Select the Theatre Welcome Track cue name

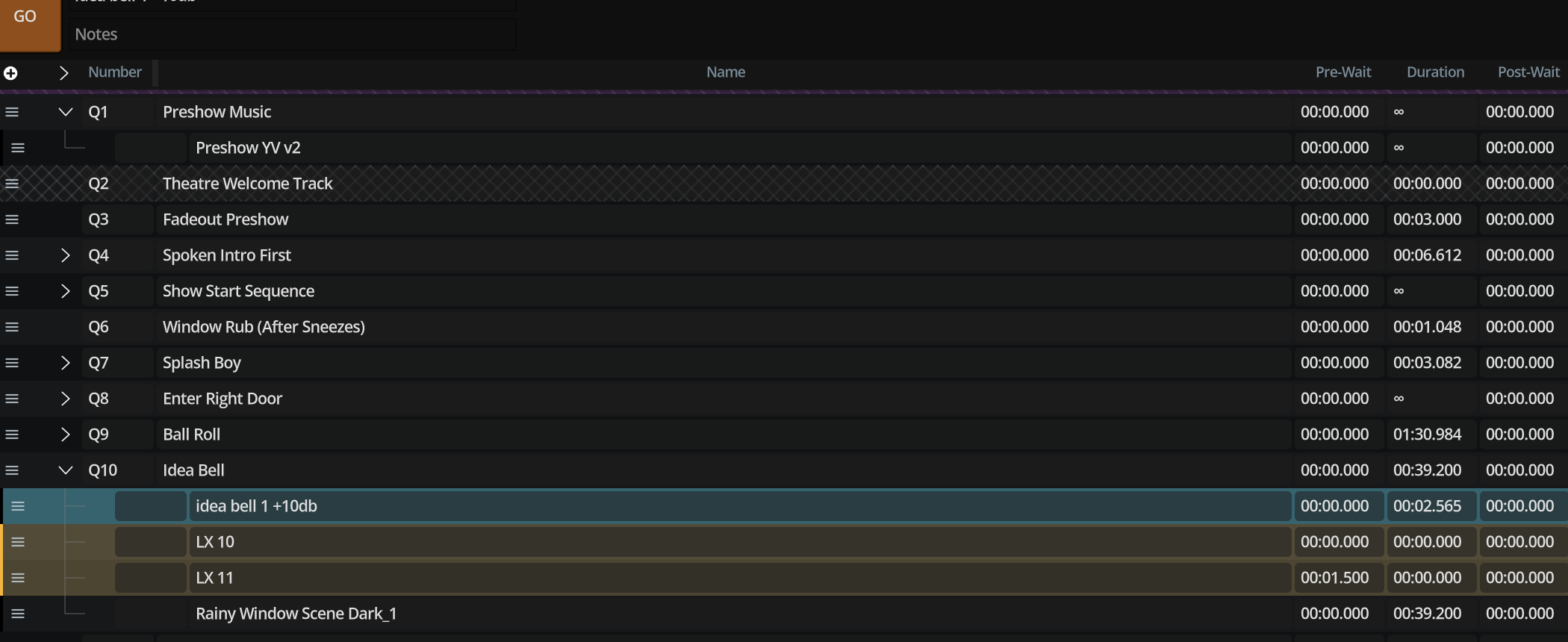248,184
